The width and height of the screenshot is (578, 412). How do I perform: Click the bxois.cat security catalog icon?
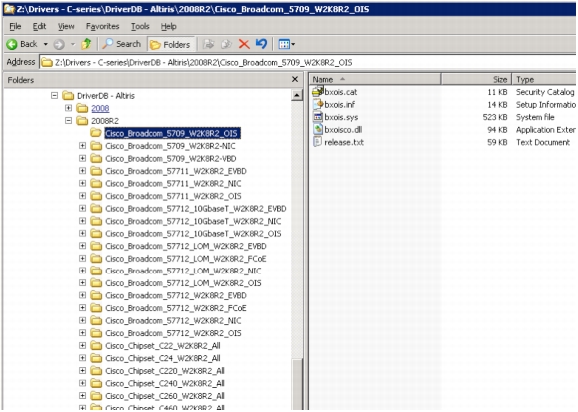(318, 91)
